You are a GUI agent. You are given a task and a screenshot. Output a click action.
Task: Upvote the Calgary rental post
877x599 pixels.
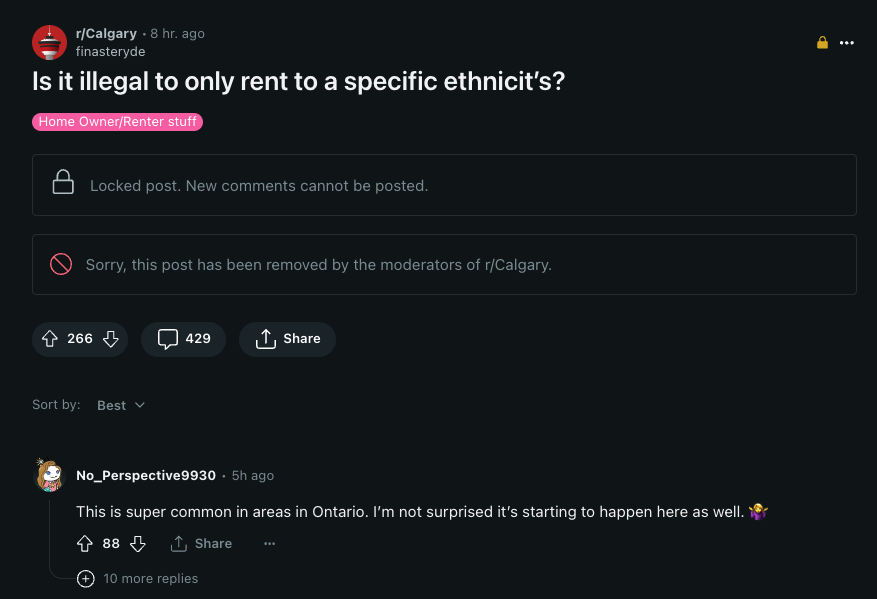50,339
